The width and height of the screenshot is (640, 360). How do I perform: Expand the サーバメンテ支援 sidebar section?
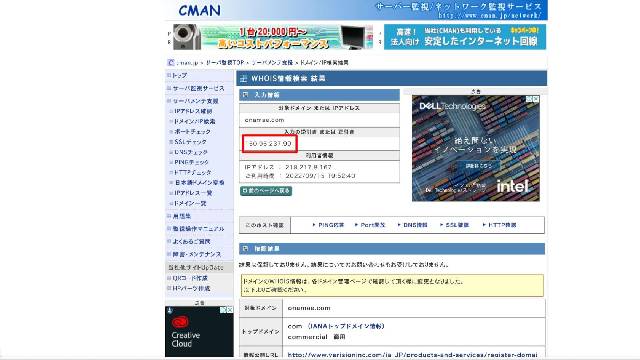[196, 101]
